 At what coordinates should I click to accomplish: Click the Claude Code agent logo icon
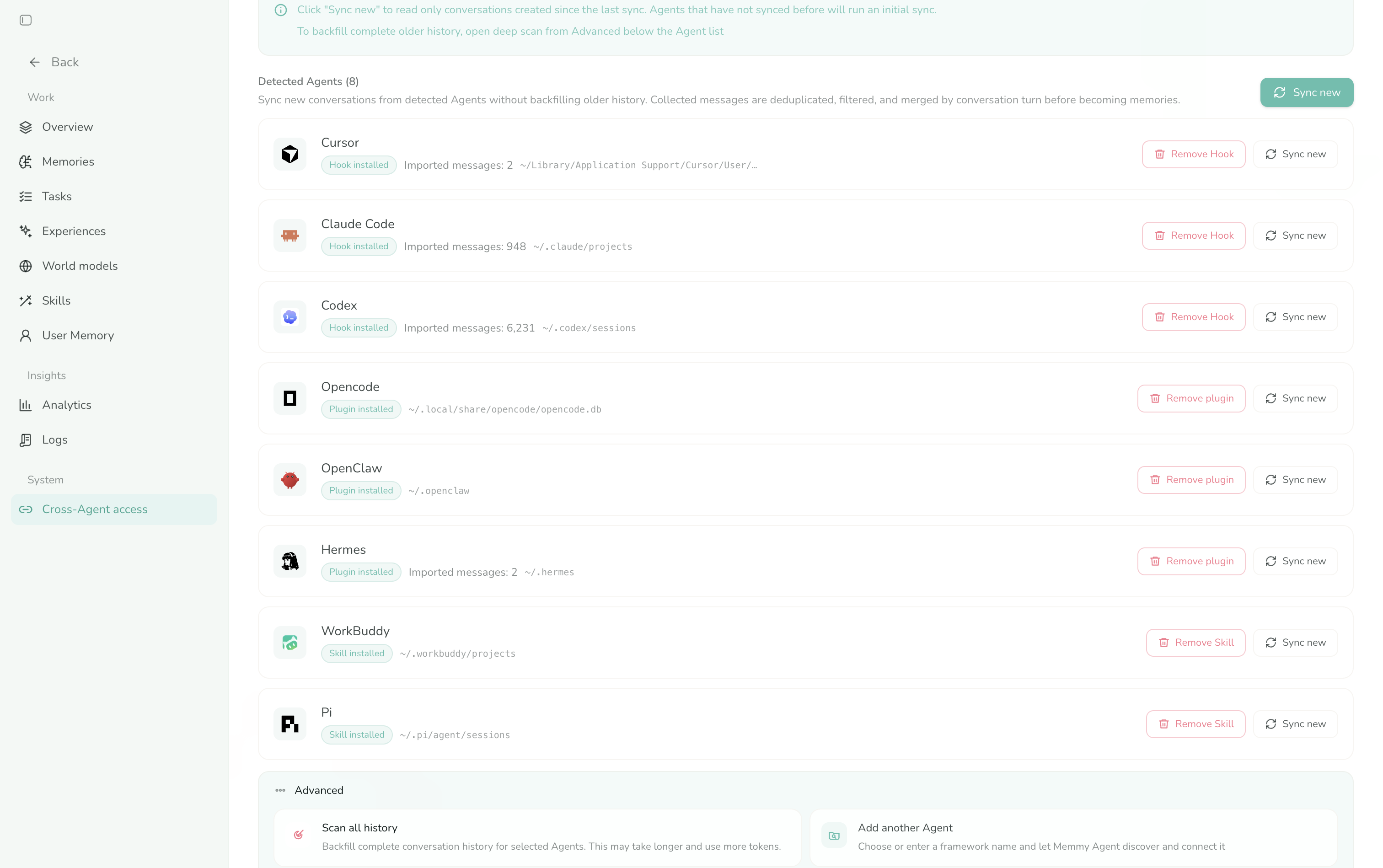pyautogui.click(x=290, y=236)
